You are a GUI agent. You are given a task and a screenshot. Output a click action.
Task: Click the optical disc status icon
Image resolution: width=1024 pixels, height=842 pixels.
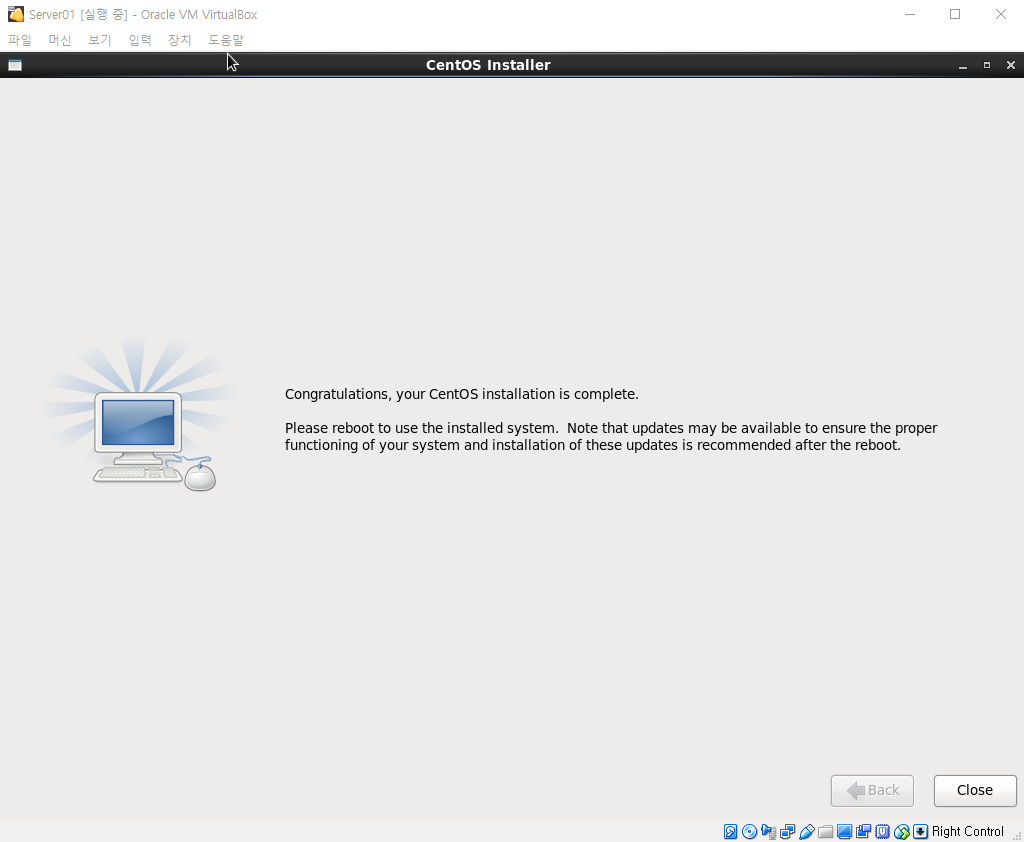click(750, 832)
